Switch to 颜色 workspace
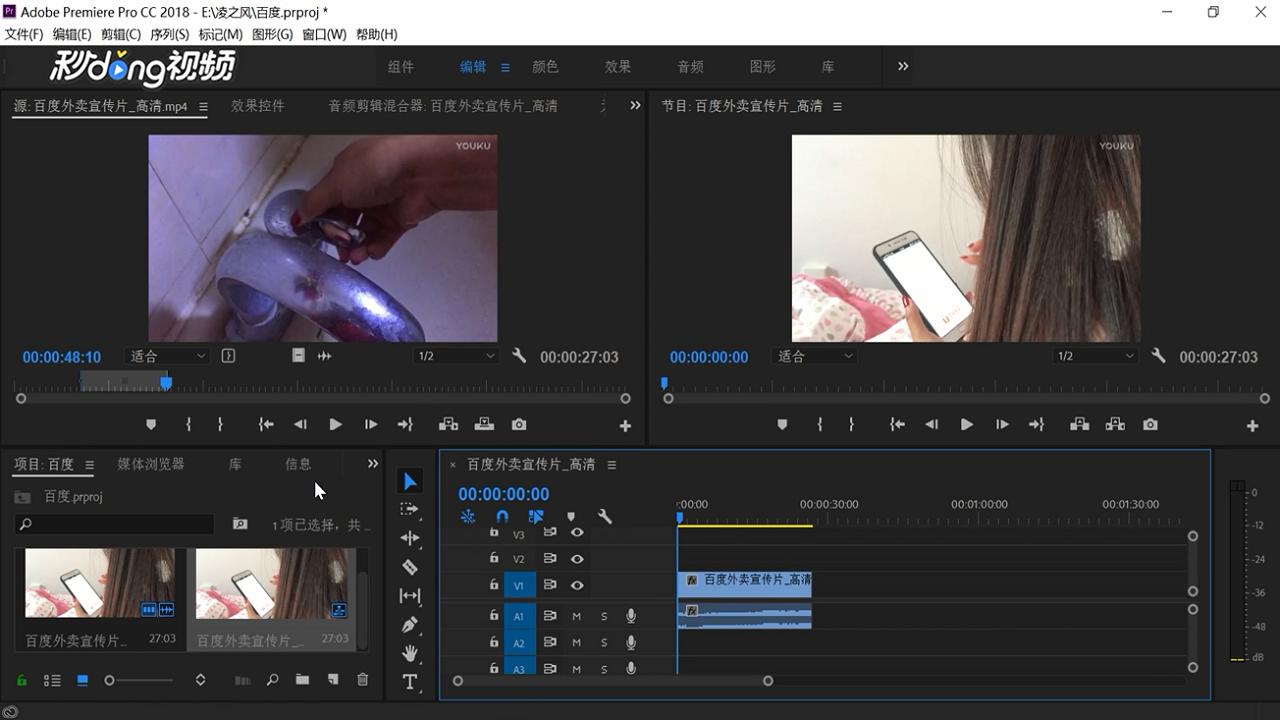 coord(545,67)
